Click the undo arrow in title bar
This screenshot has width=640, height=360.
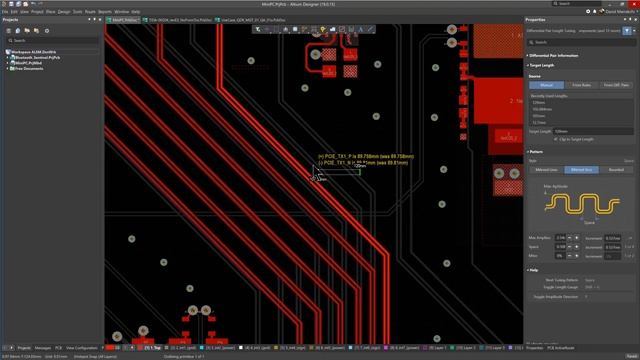click(33, 4)
